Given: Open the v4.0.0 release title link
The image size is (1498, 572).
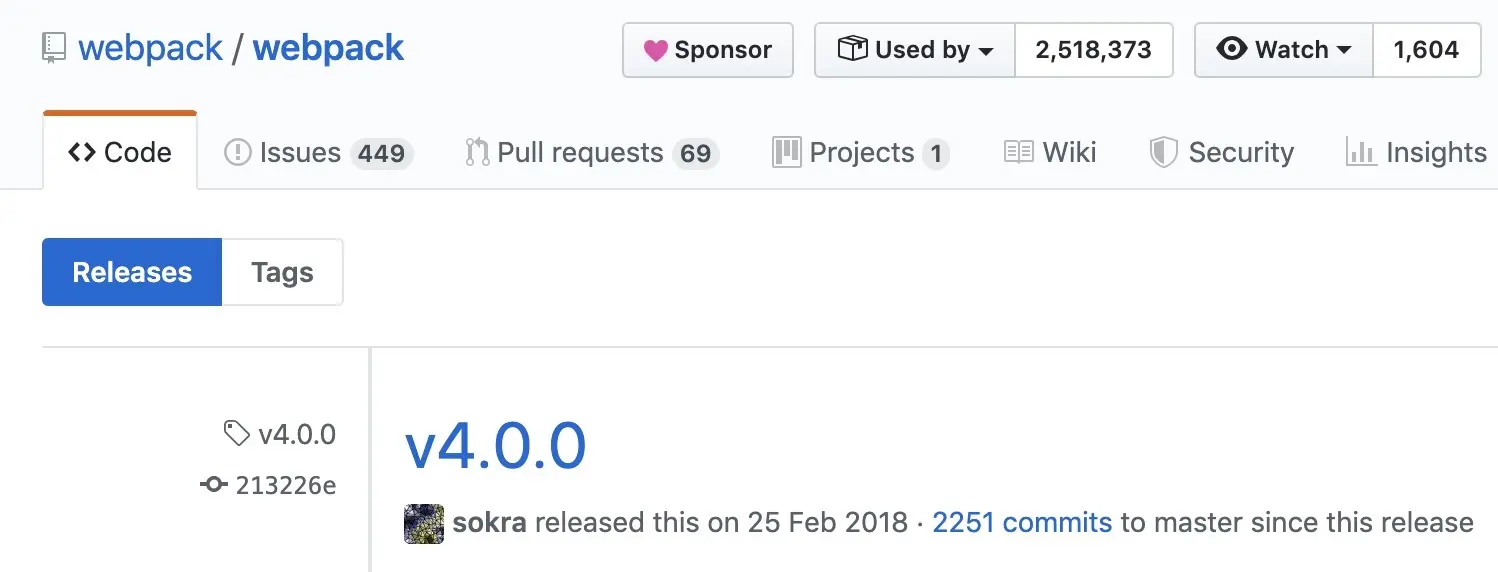Looking at the screenshot, I should tap(495, 447).
